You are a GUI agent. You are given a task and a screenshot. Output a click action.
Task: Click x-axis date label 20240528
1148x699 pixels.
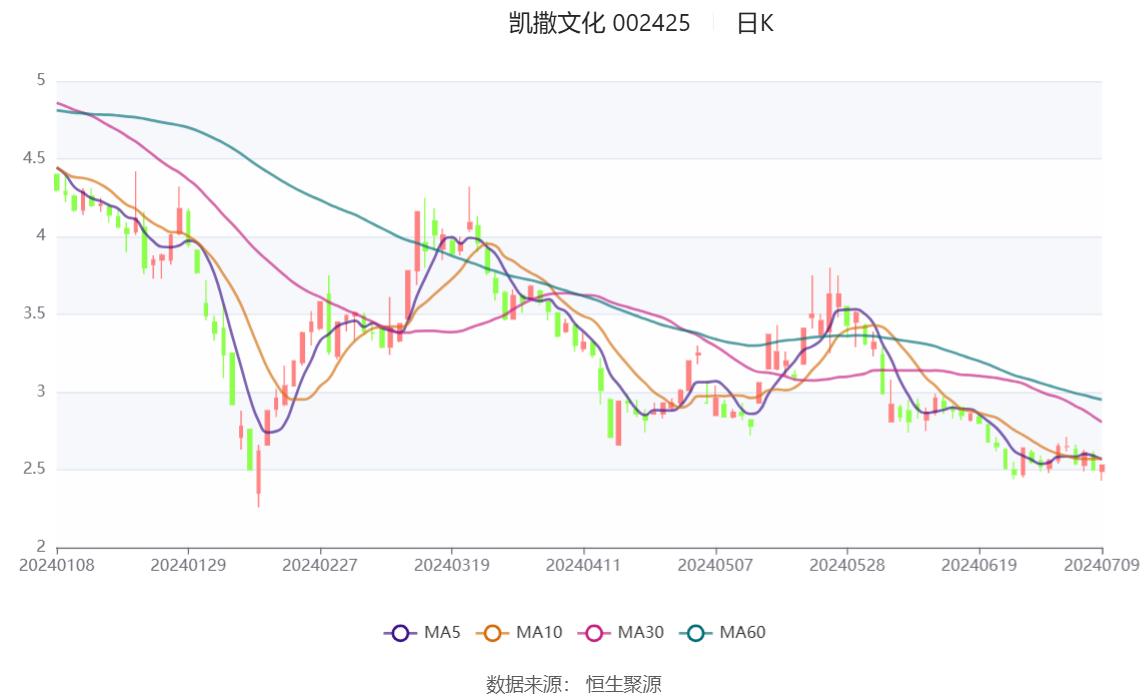coord(847,566)
